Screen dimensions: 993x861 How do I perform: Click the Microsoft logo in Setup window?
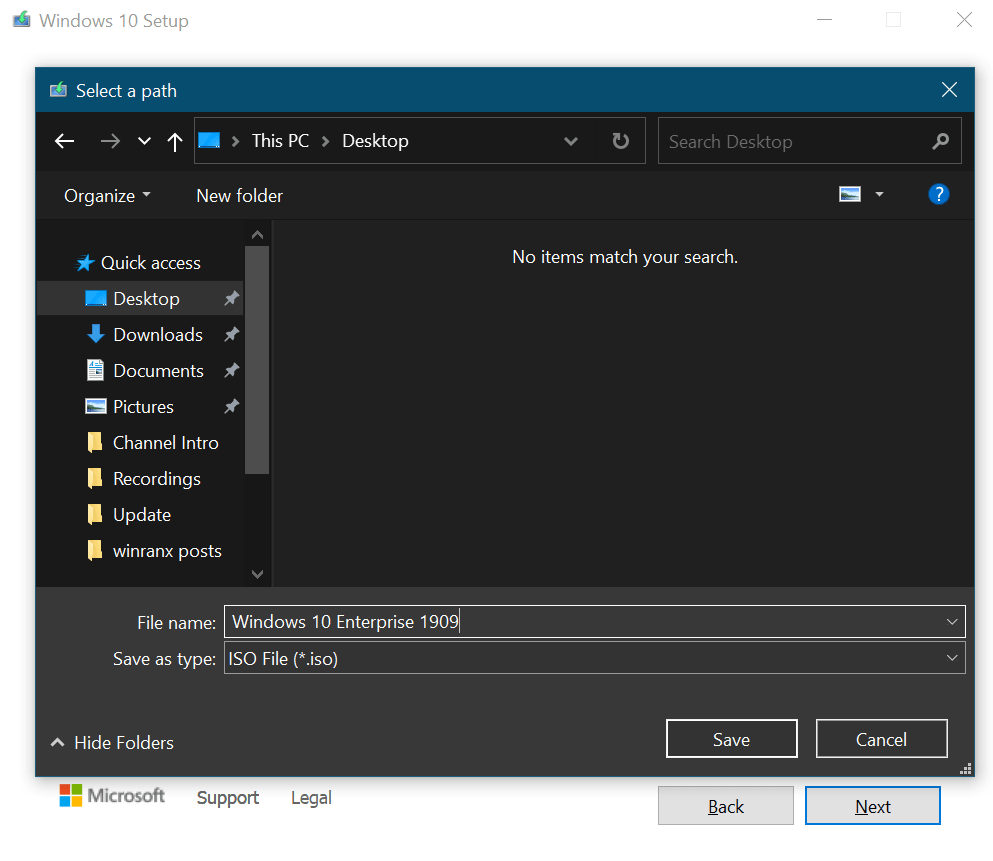(112, 795)
